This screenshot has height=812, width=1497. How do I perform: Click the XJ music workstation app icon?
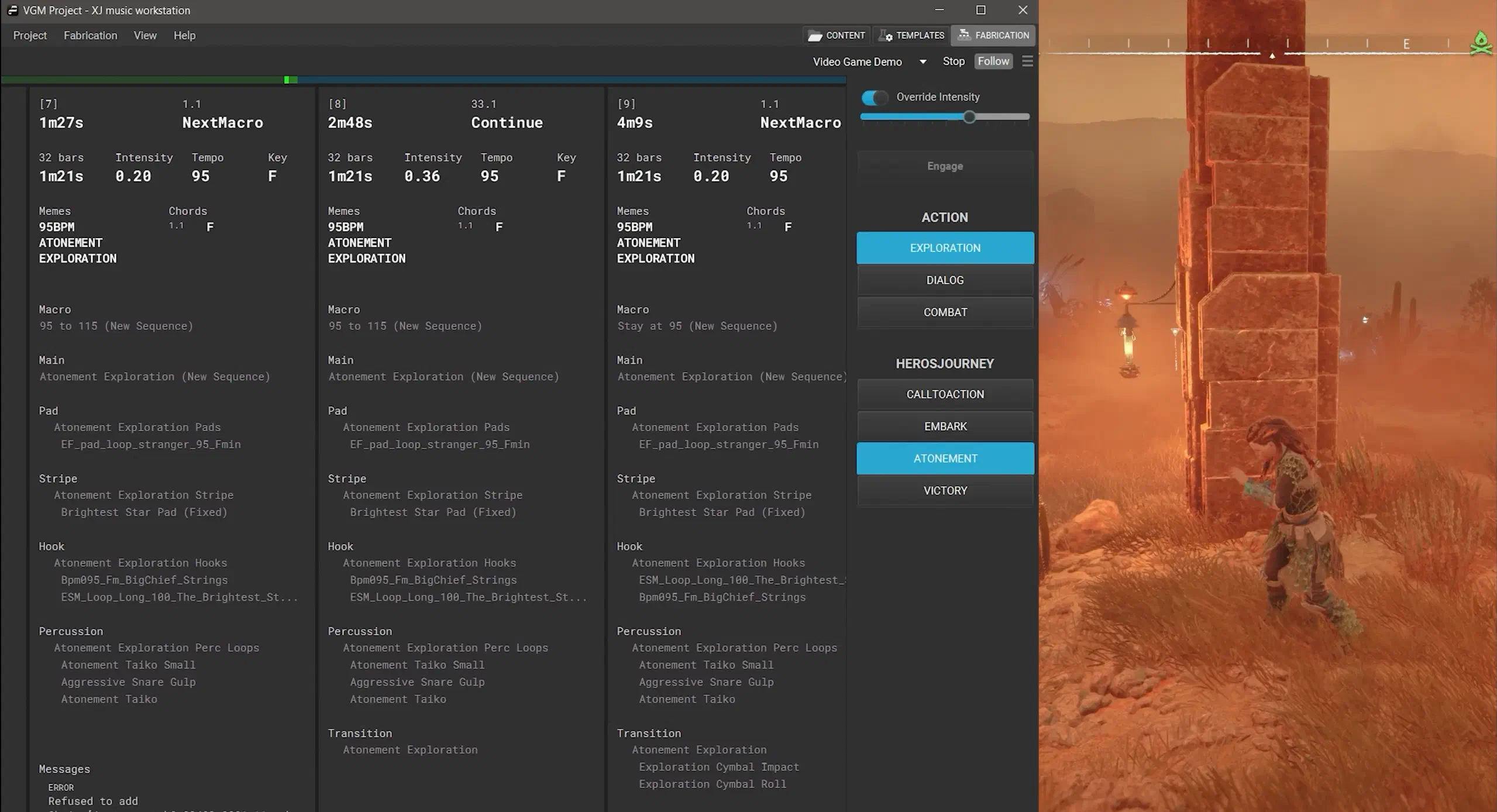12,10
